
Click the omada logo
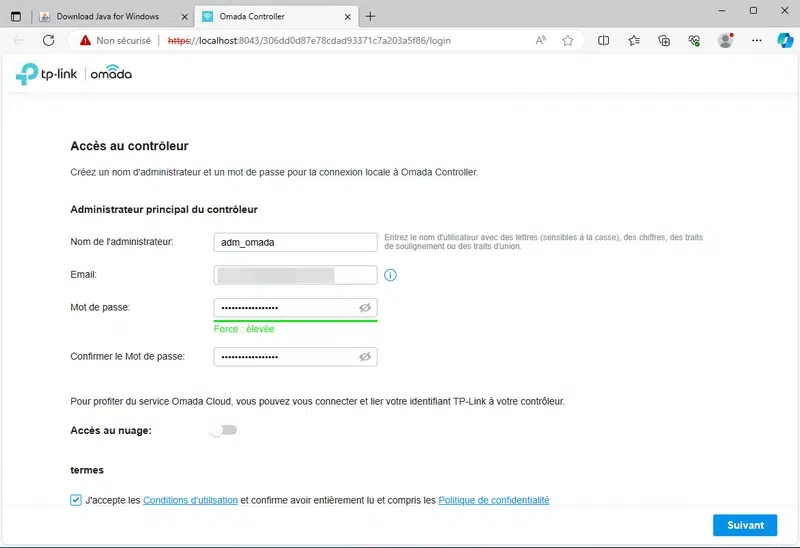coord(111,72)
